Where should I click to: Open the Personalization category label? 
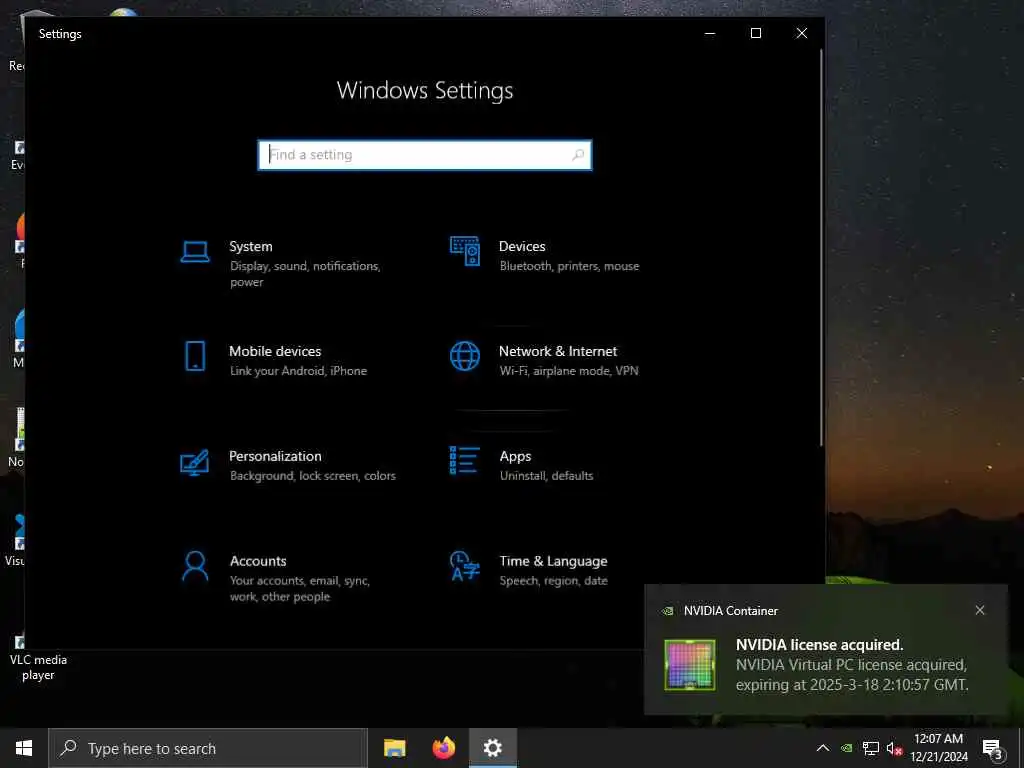(x=275, y=456)
